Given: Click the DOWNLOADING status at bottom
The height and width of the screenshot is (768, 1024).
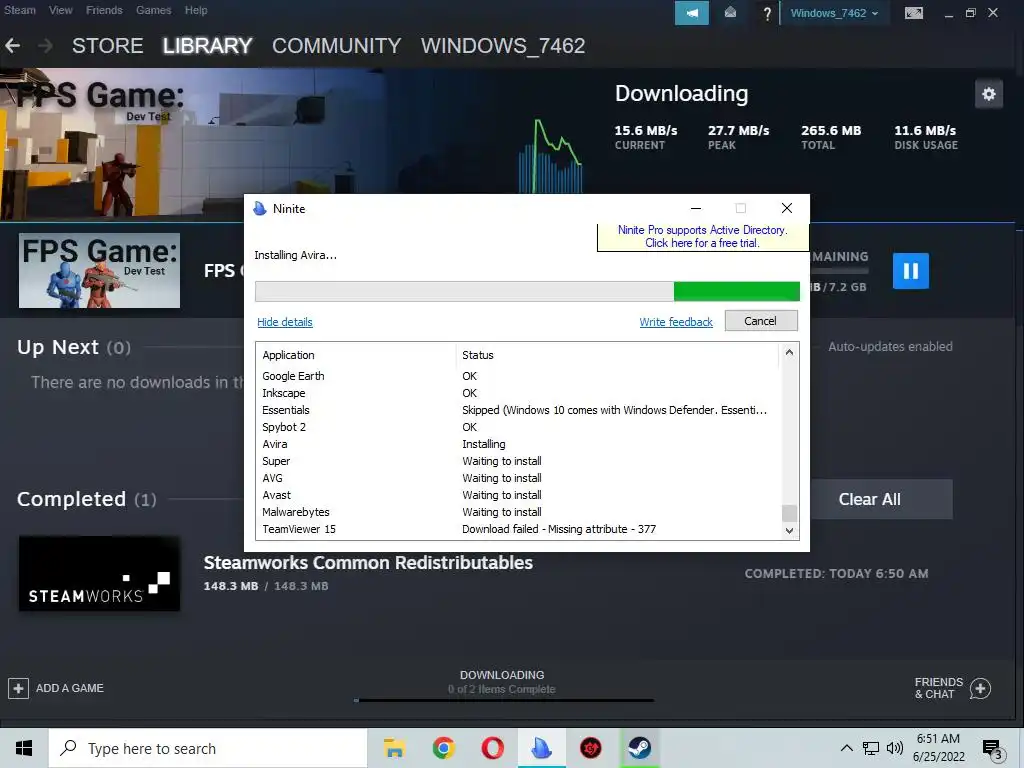Looking at the screenshot, I should pos(502,675).
